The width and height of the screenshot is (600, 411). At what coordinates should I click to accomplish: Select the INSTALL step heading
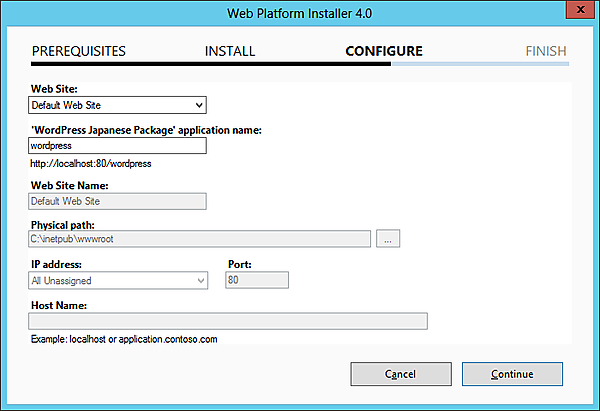230,51
